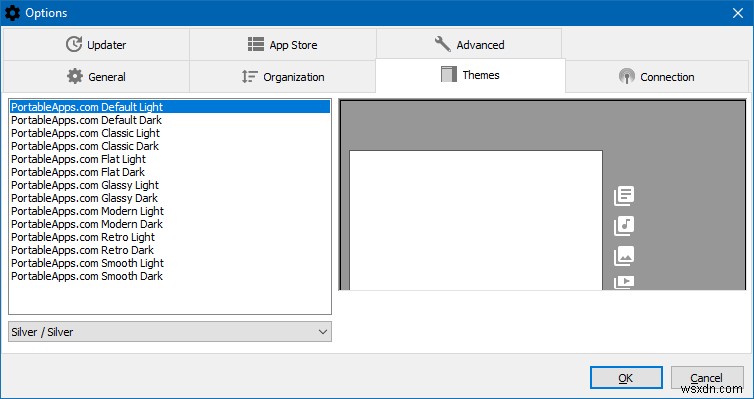Click the Pictures icon in theme preview
754x399 pixels.
point(624,256)
